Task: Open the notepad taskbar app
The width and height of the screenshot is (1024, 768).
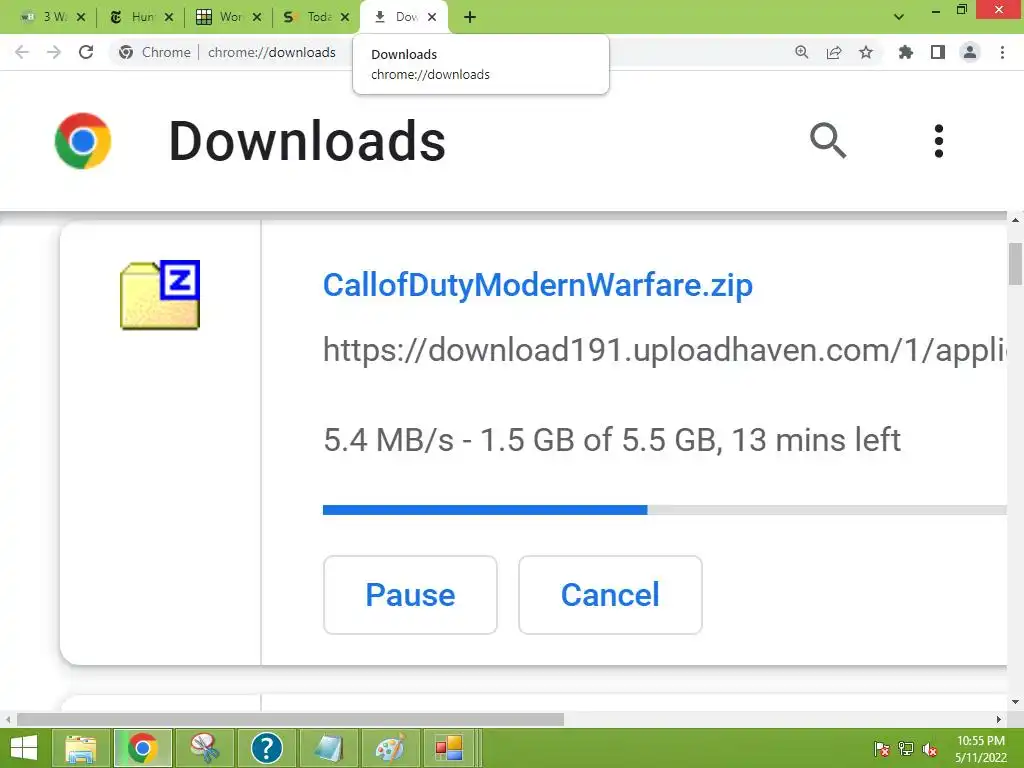Action: 328,748
